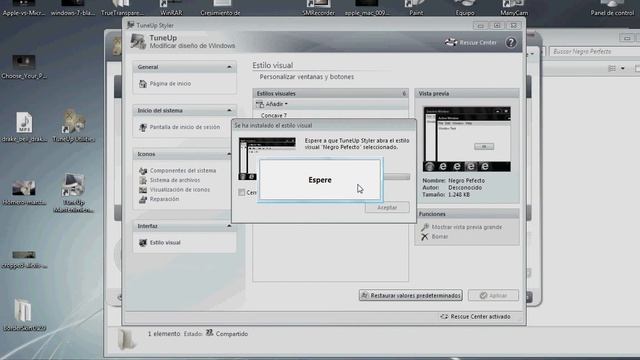Open the Reparación option
This screenshot has width=640, height=360.
point(164,199)
